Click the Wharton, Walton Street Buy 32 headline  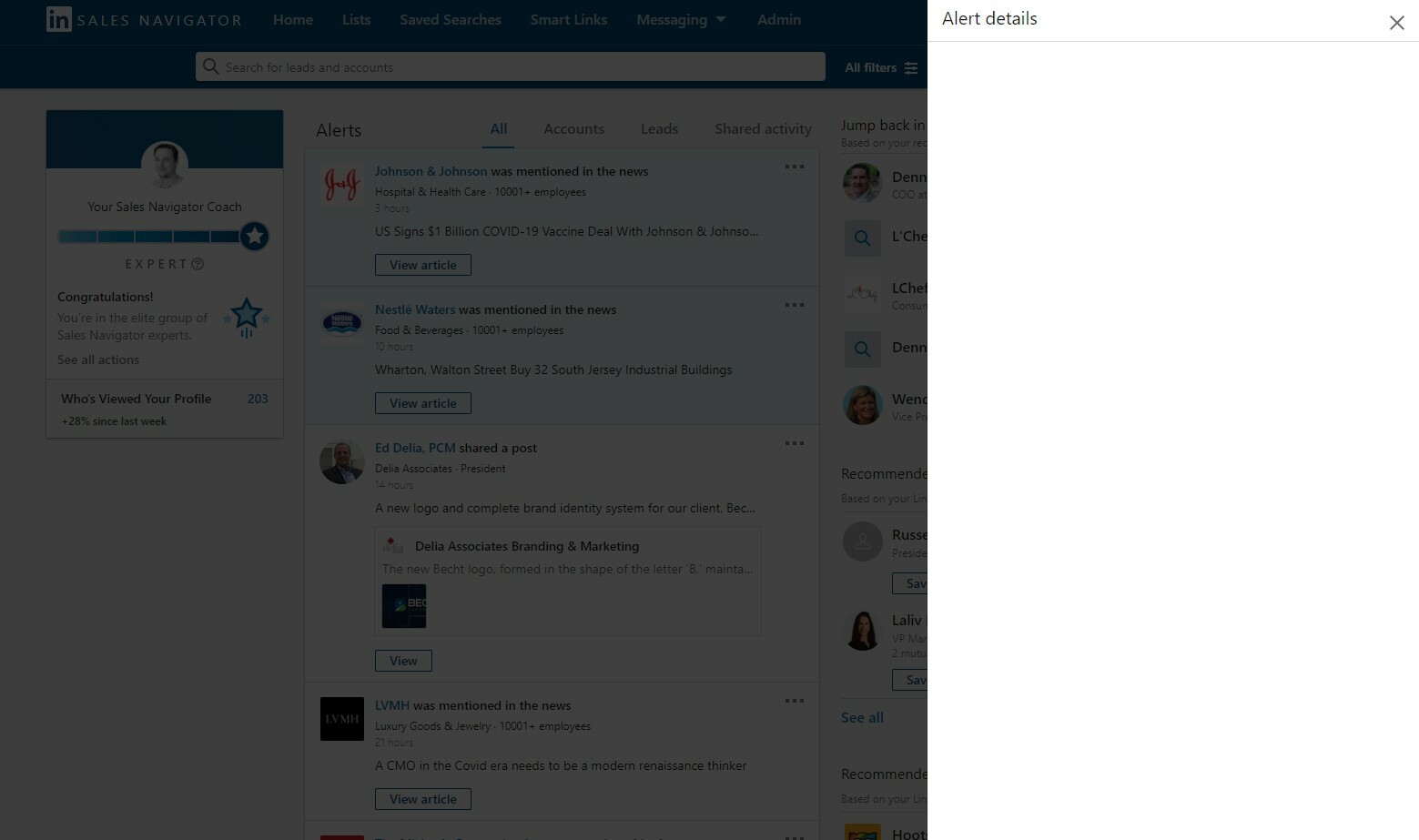click(553, 369)
